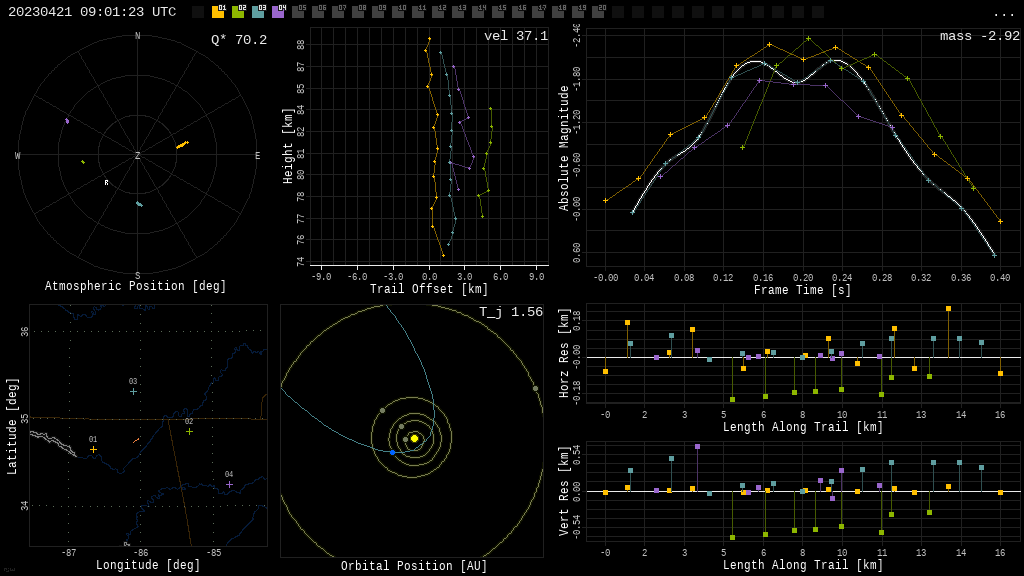Viewport: 1024px width, 576px height.
Task: Select station 03 marker on the map
Action: (x=133, y=391)
